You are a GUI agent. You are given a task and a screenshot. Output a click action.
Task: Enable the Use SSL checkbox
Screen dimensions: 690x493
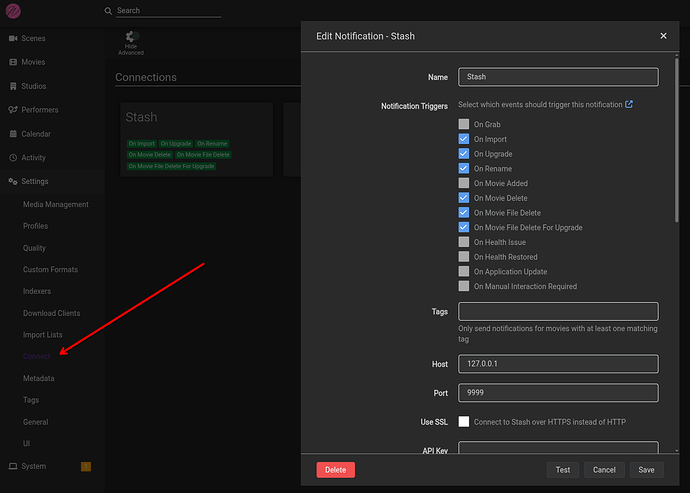464,422
